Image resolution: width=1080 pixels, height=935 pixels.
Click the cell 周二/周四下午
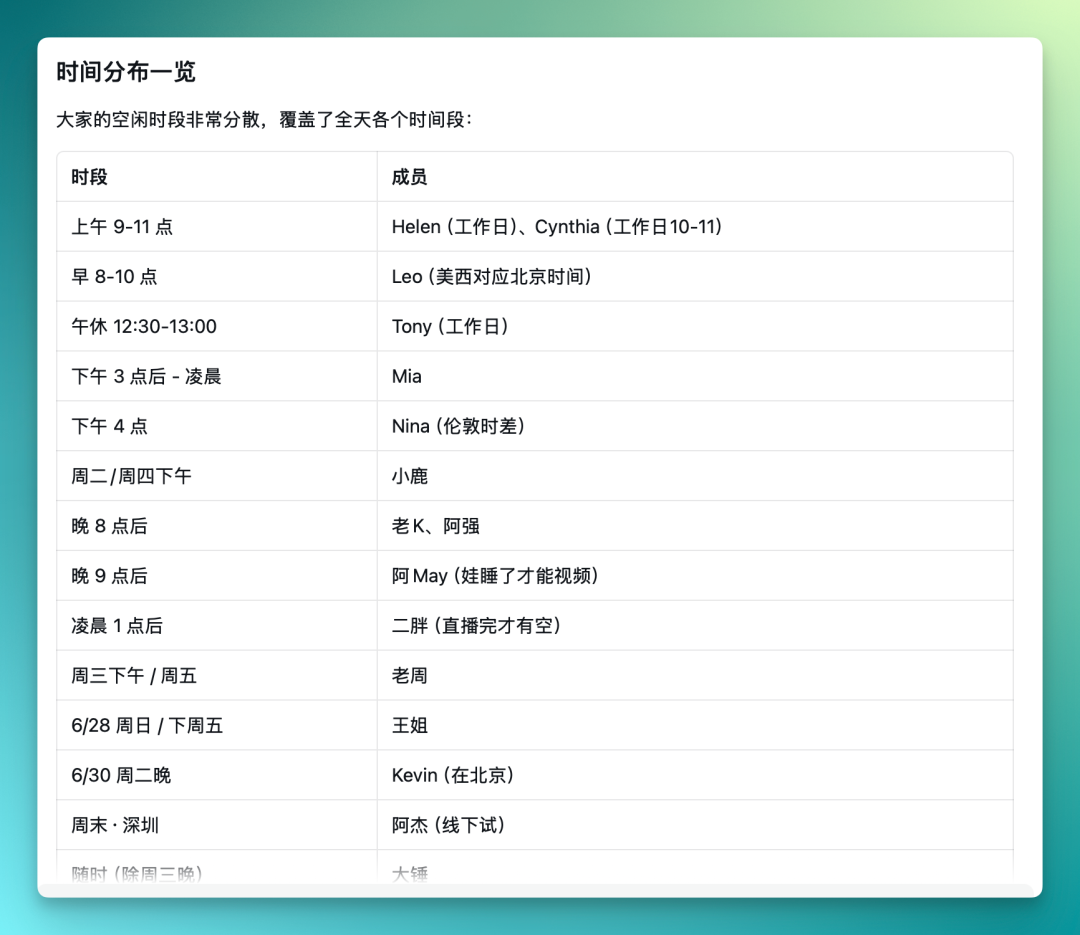[x=217, y=476]
